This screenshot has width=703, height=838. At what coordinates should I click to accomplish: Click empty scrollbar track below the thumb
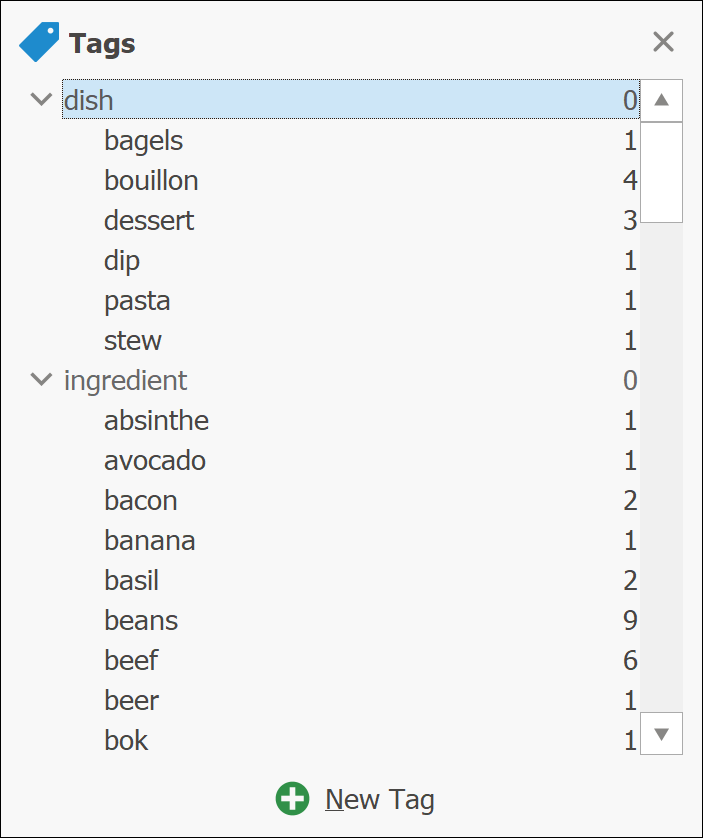point(661,468)
